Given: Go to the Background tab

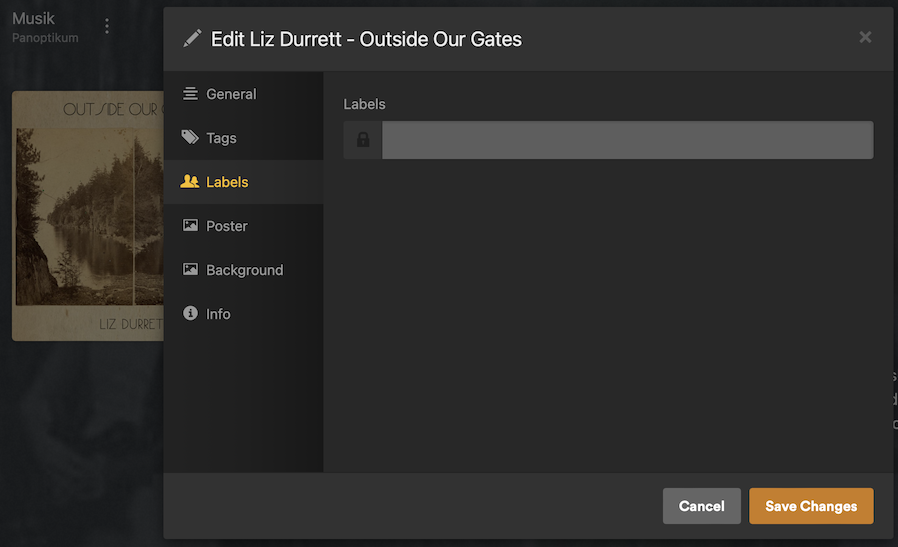Looking at the screenshot, I should (x=244, y=270).
